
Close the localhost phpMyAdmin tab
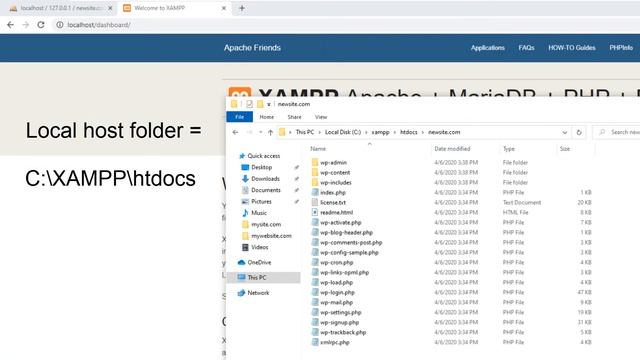[110, 8]
